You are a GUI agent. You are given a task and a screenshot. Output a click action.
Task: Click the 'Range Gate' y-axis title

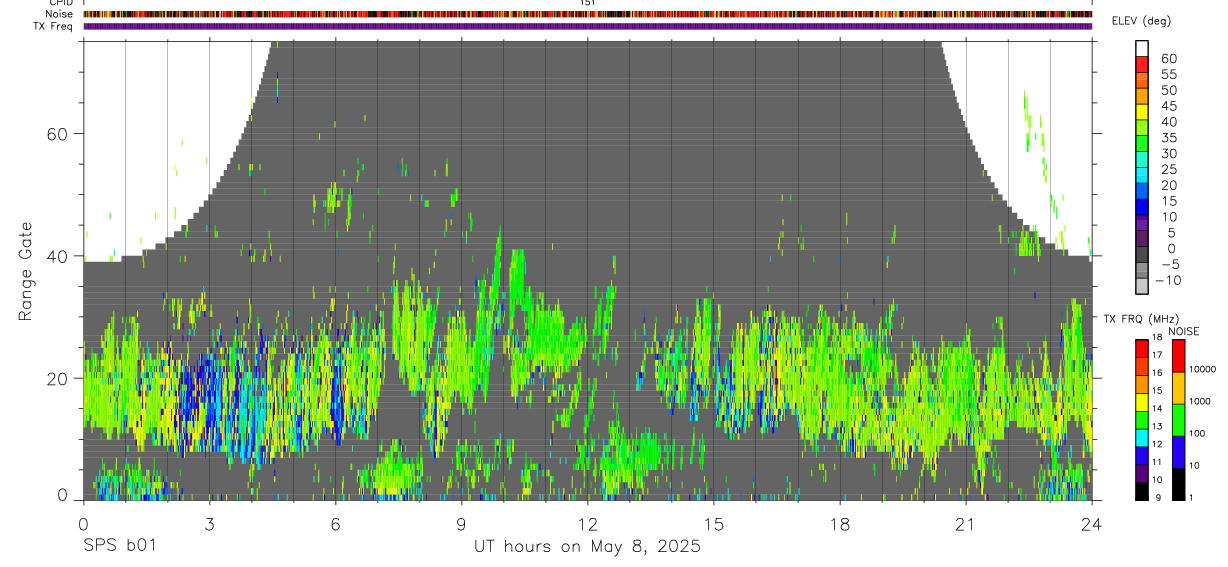26,273
